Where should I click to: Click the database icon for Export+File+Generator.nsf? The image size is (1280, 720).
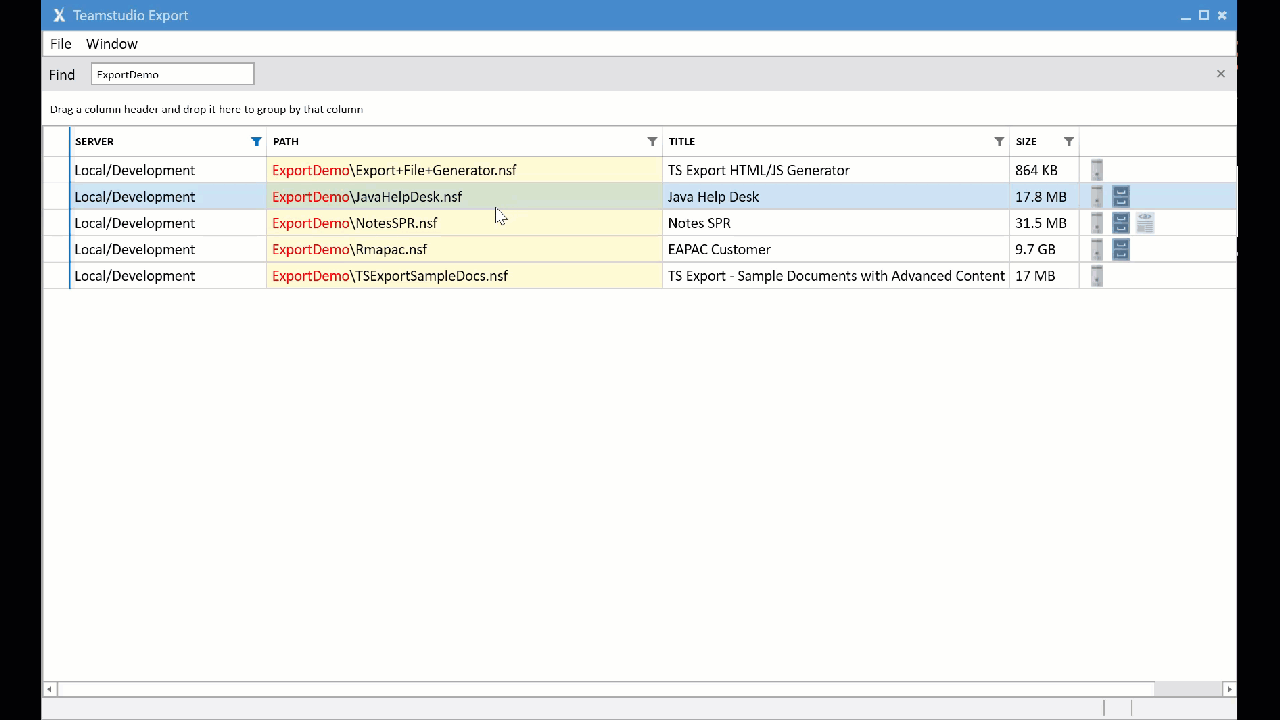1097,170
